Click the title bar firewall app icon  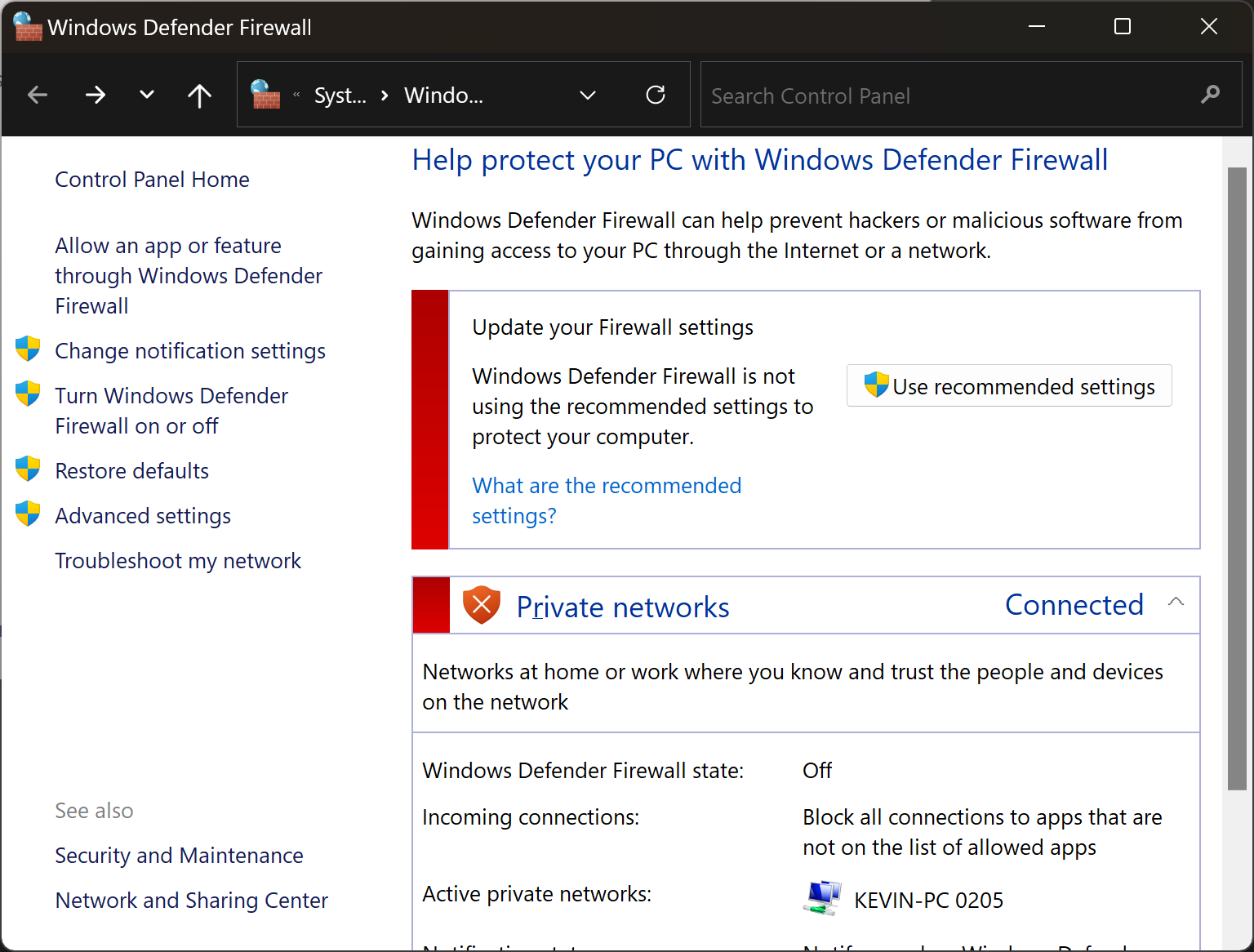pyautogui.click(x=27, y=26)
